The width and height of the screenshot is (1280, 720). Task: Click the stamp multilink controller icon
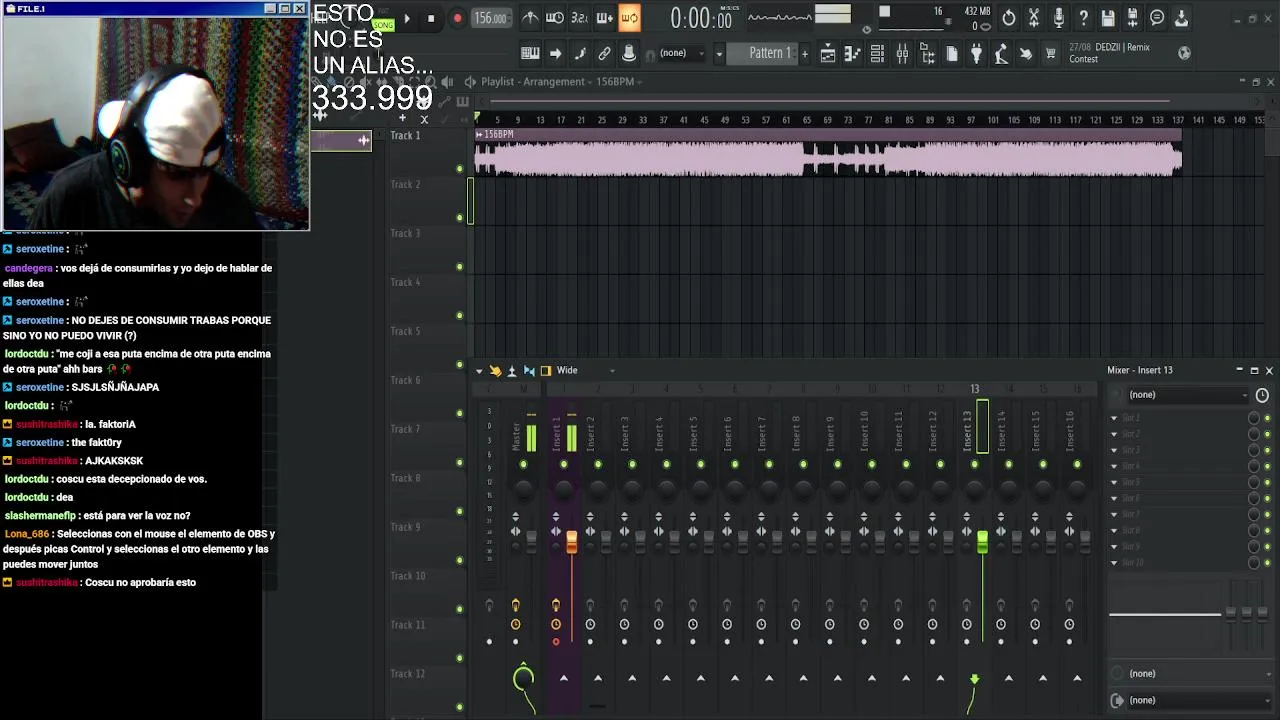(629, 53)
